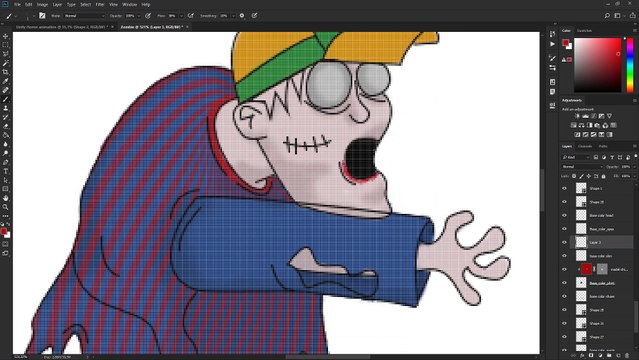Select the Eyedropper tool
The width and height of the screenshot is (639, 360).
(5, 81)
